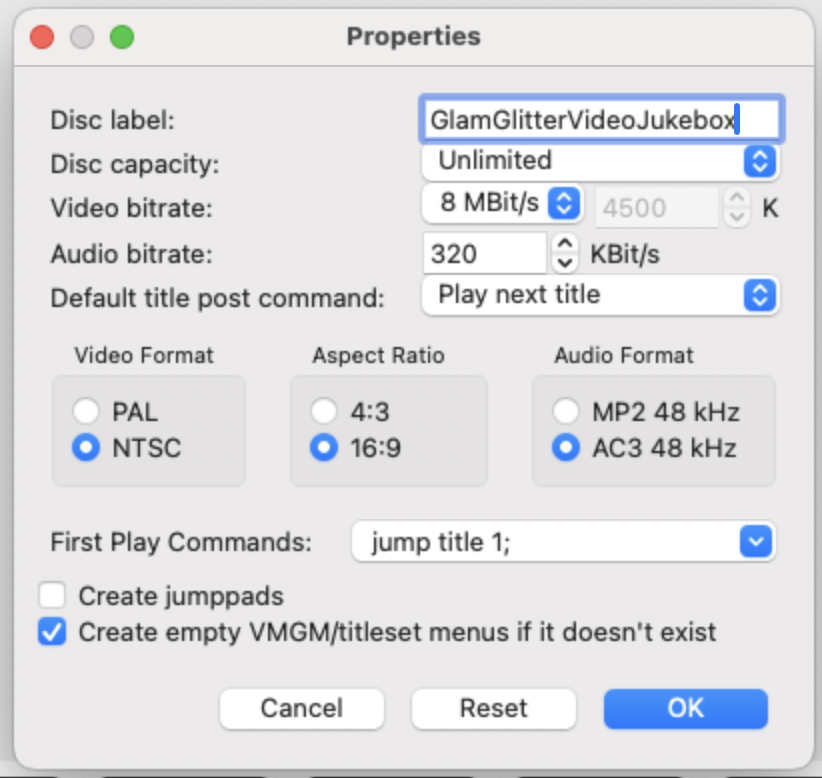Image resolution: width=822 pixels, height=778 pixels.
Task: Select AC3 48 kHz audio format
Action: tap(567, 447)
